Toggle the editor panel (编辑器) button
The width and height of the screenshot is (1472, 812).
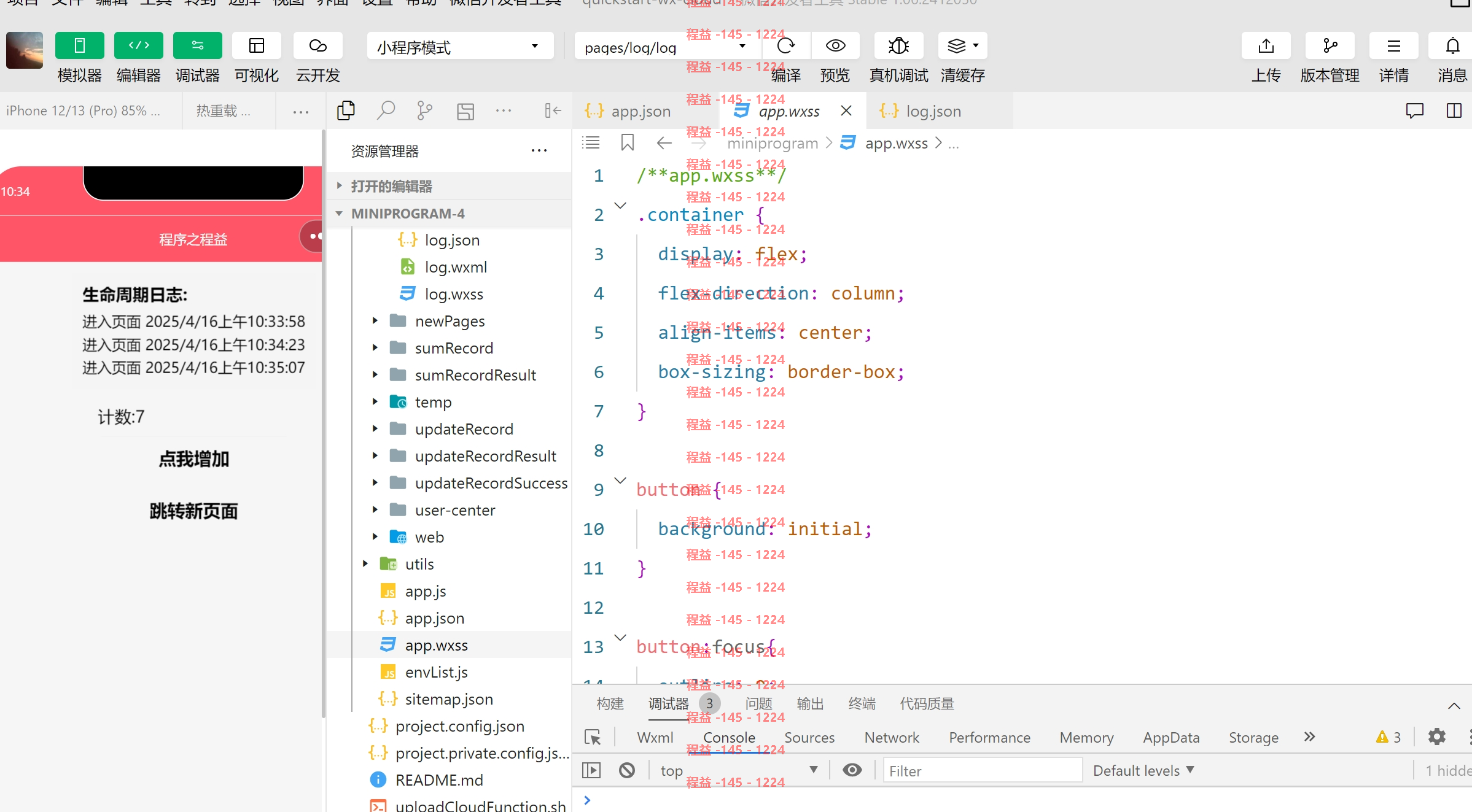(x=138, y=46)
